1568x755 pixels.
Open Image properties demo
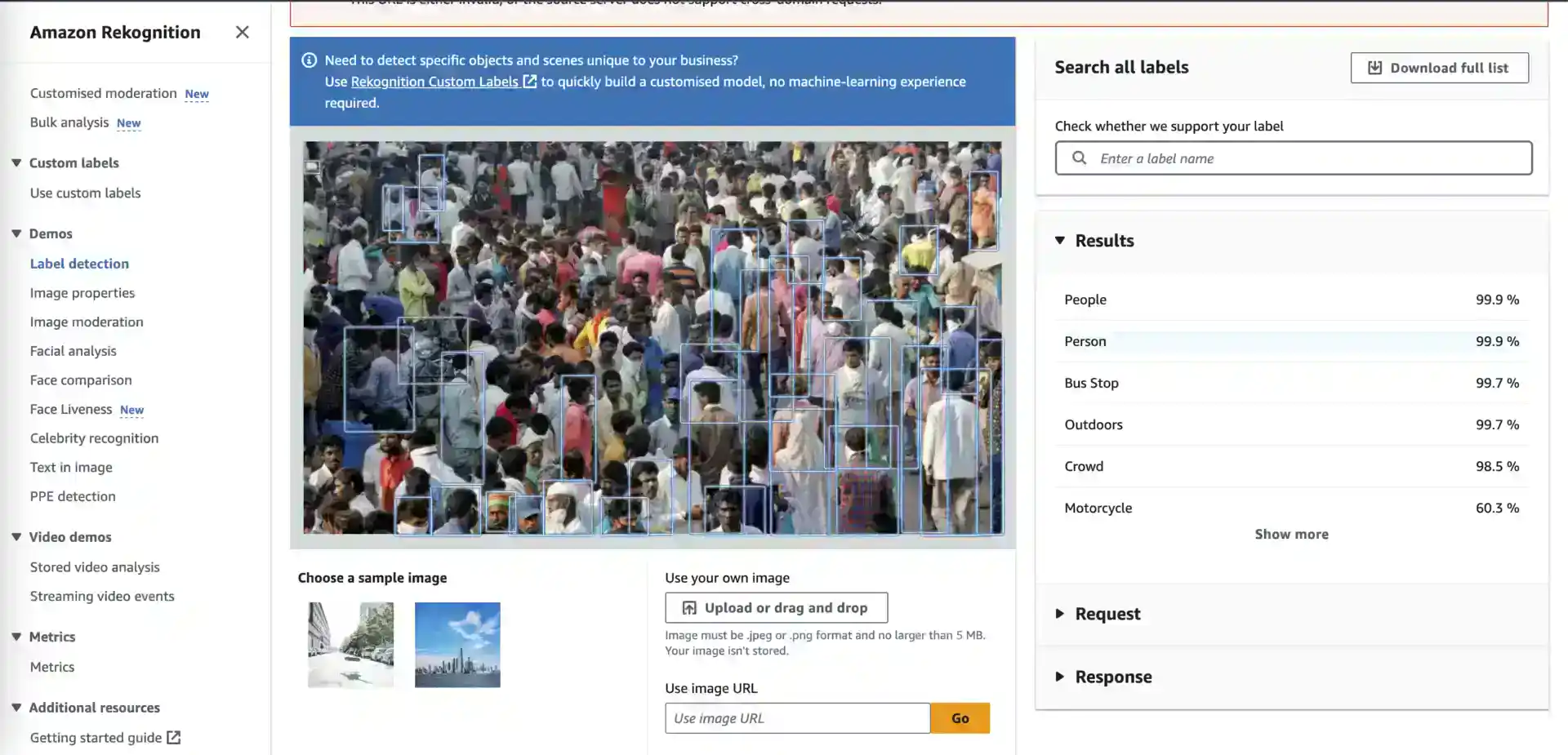point(82,293)
